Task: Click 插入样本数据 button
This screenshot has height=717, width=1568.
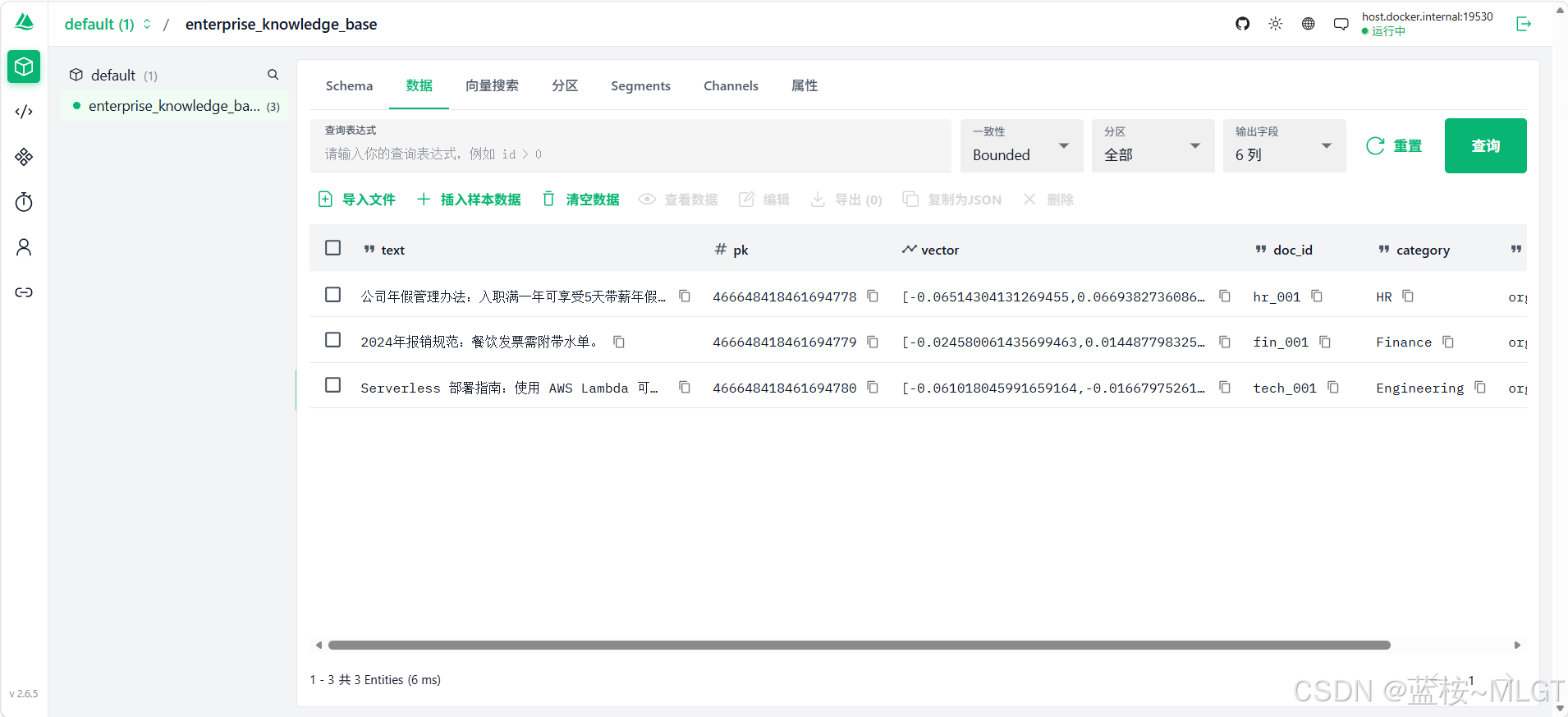Action: pyautogui.click(x=469, y=200)
